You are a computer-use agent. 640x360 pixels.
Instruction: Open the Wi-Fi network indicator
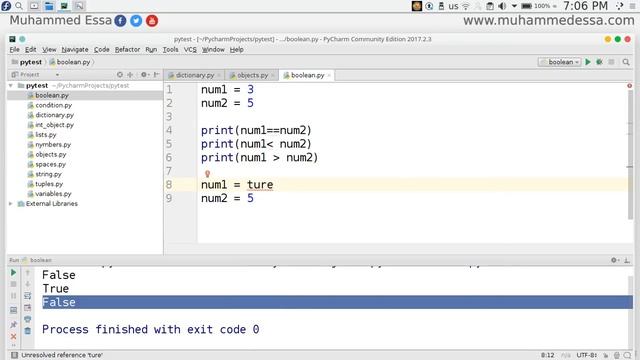(x=466, y=6)
